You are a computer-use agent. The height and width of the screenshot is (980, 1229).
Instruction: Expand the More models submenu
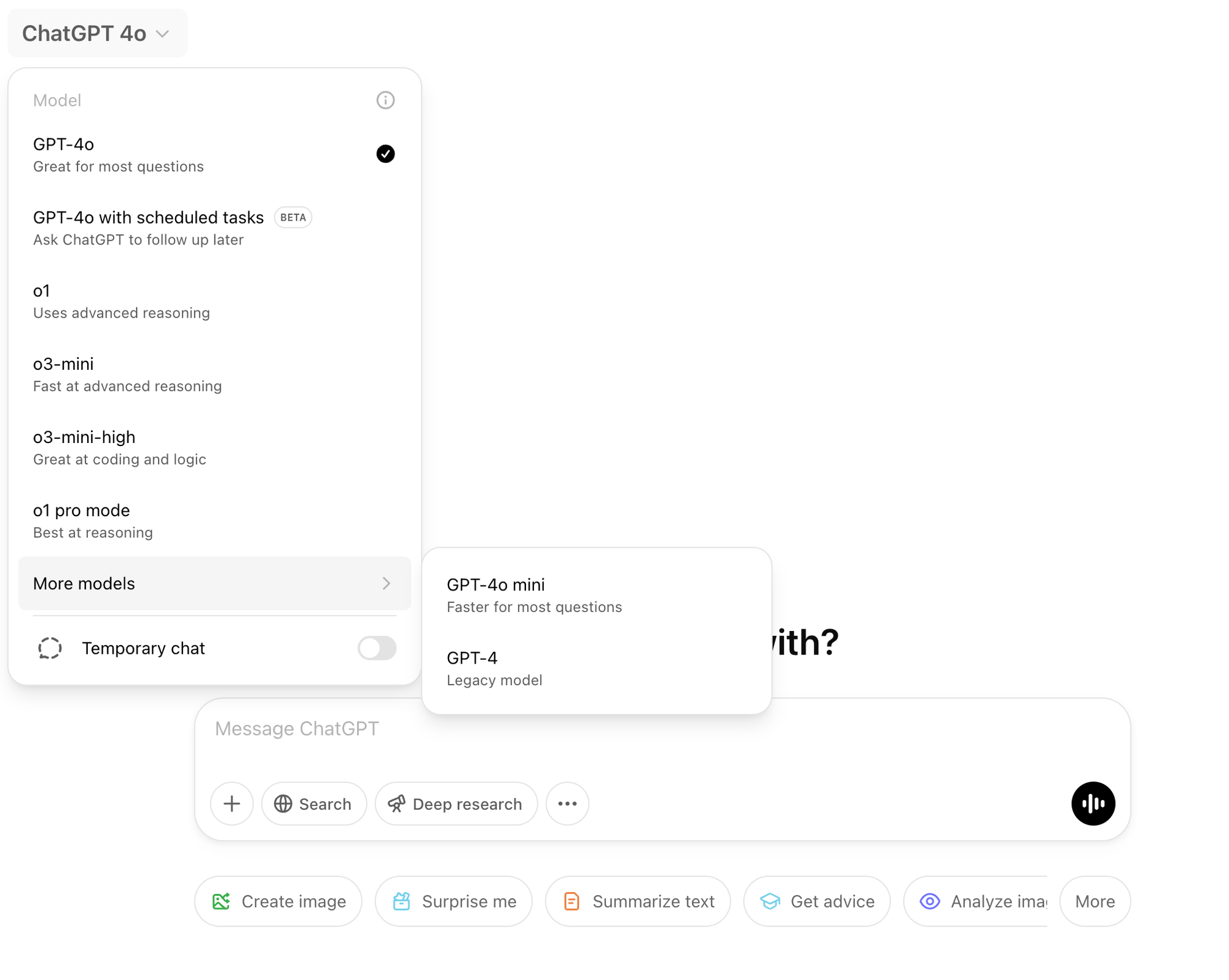pyautogui.click(x=214, y=584)
